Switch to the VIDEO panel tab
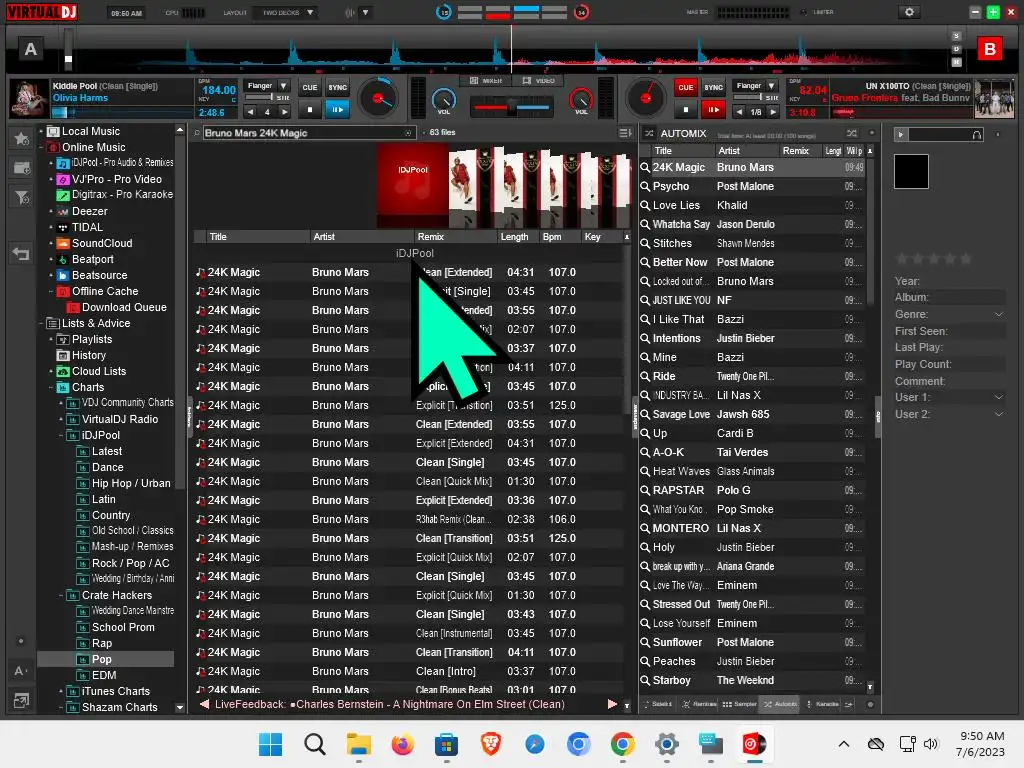Image resolution: width=1024 pixels, height=768 pixels. [x=539, y=80]
